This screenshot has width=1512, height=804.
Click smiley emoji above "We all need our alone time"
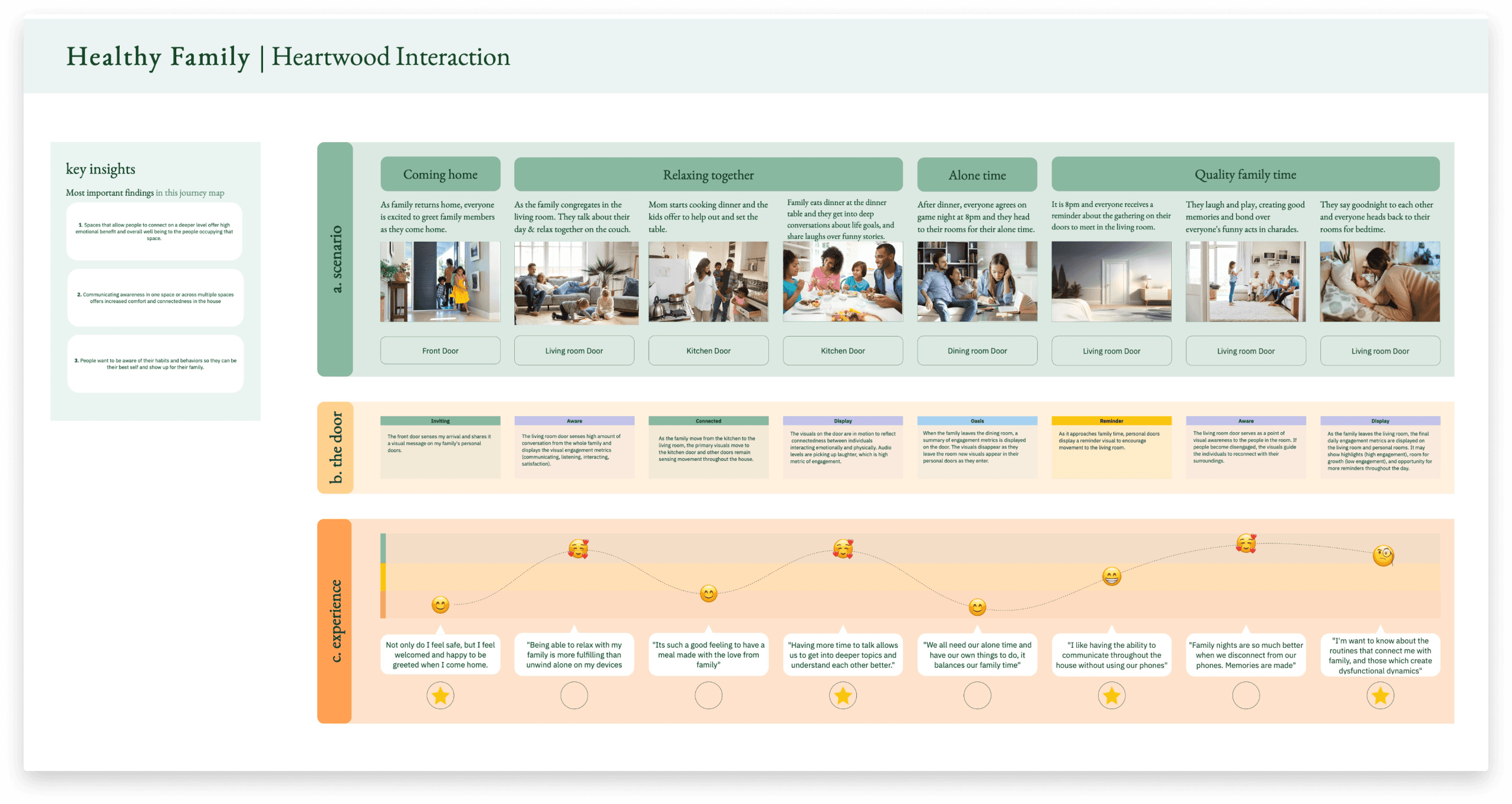(x=977, y=607)
